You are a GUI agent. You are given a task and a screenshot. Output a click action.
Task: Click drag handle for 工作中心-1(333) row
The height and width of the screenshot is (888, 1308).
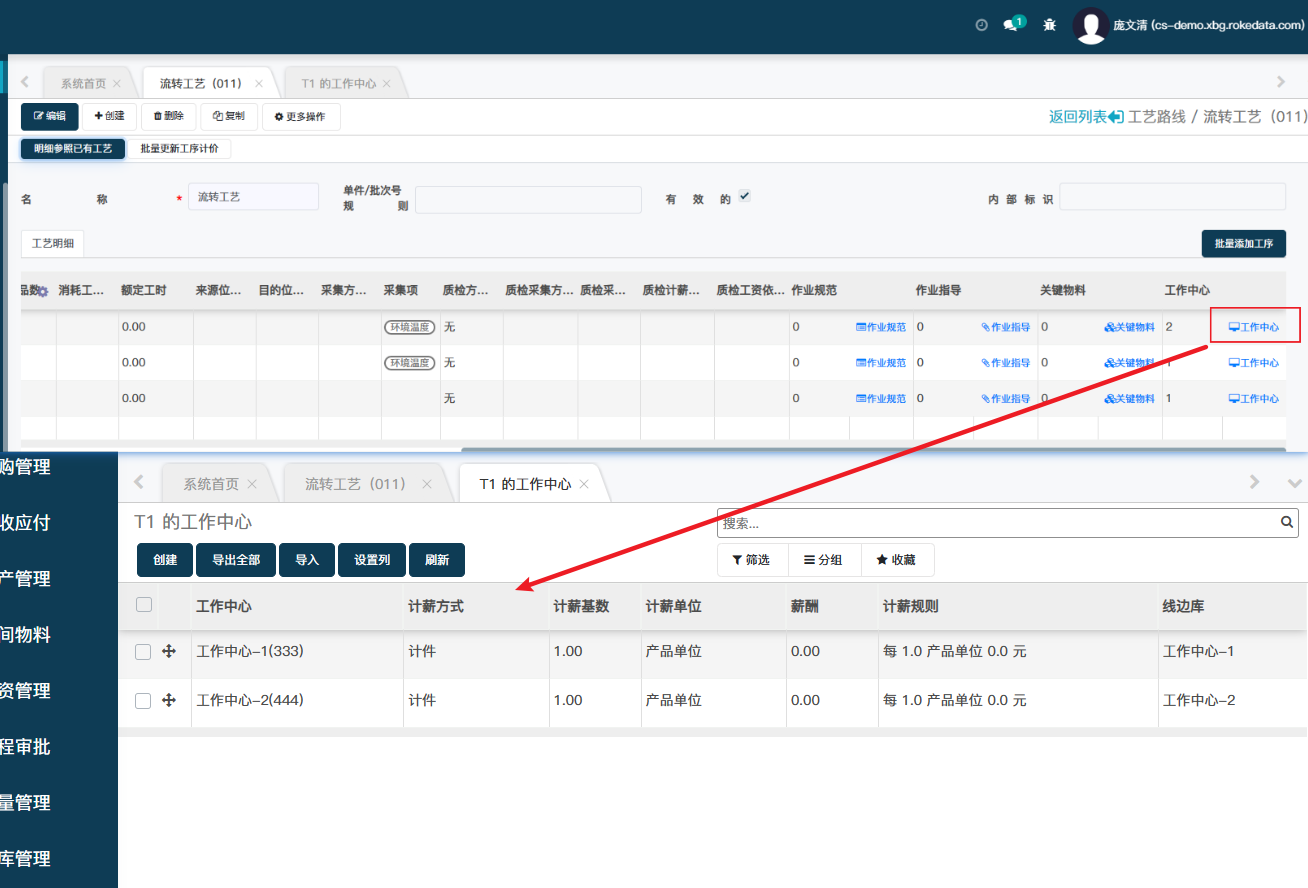169,651
